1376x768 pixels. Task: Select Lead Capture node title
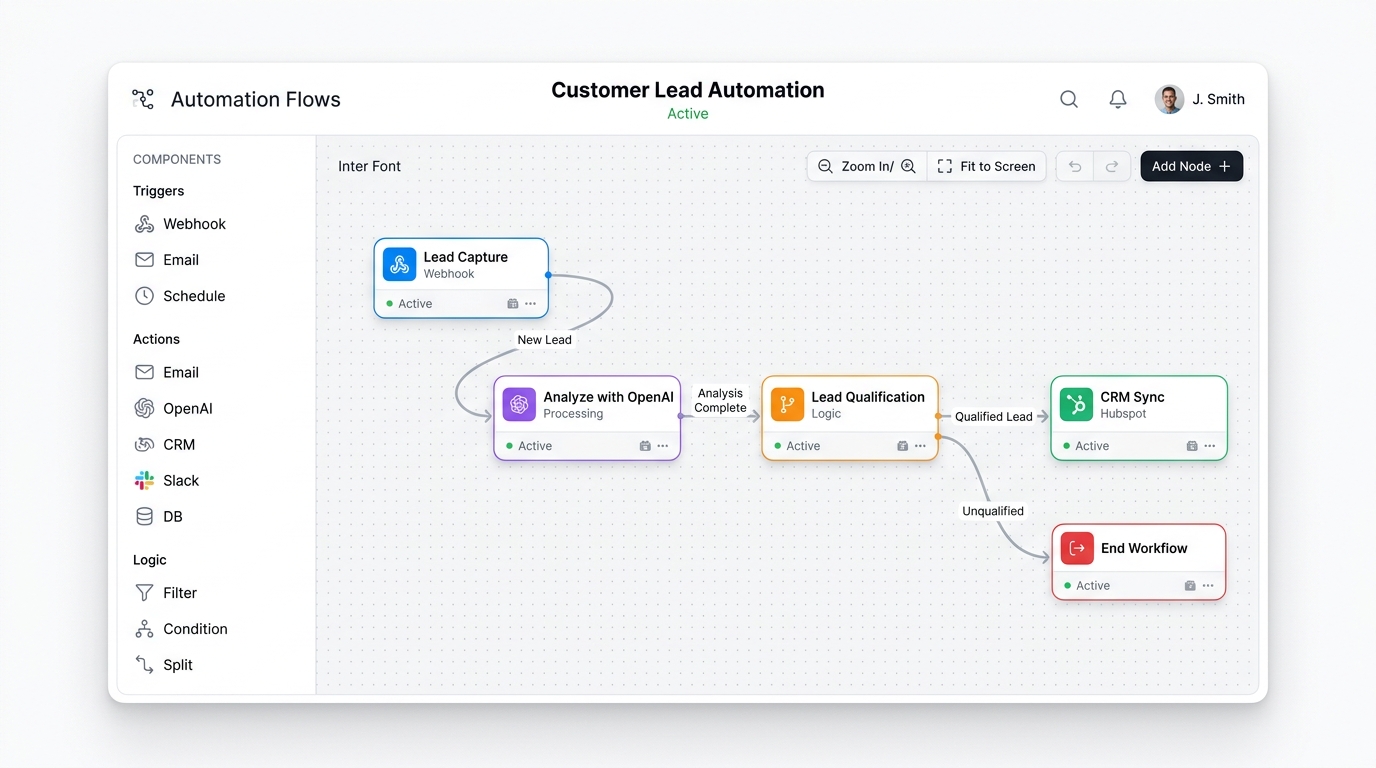coord(466,257)
